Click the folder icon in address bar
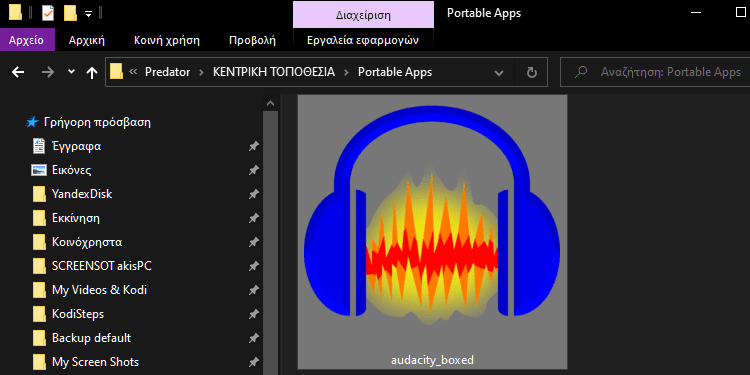The width and height of the screenshot is (750, 375). [116, 72]
